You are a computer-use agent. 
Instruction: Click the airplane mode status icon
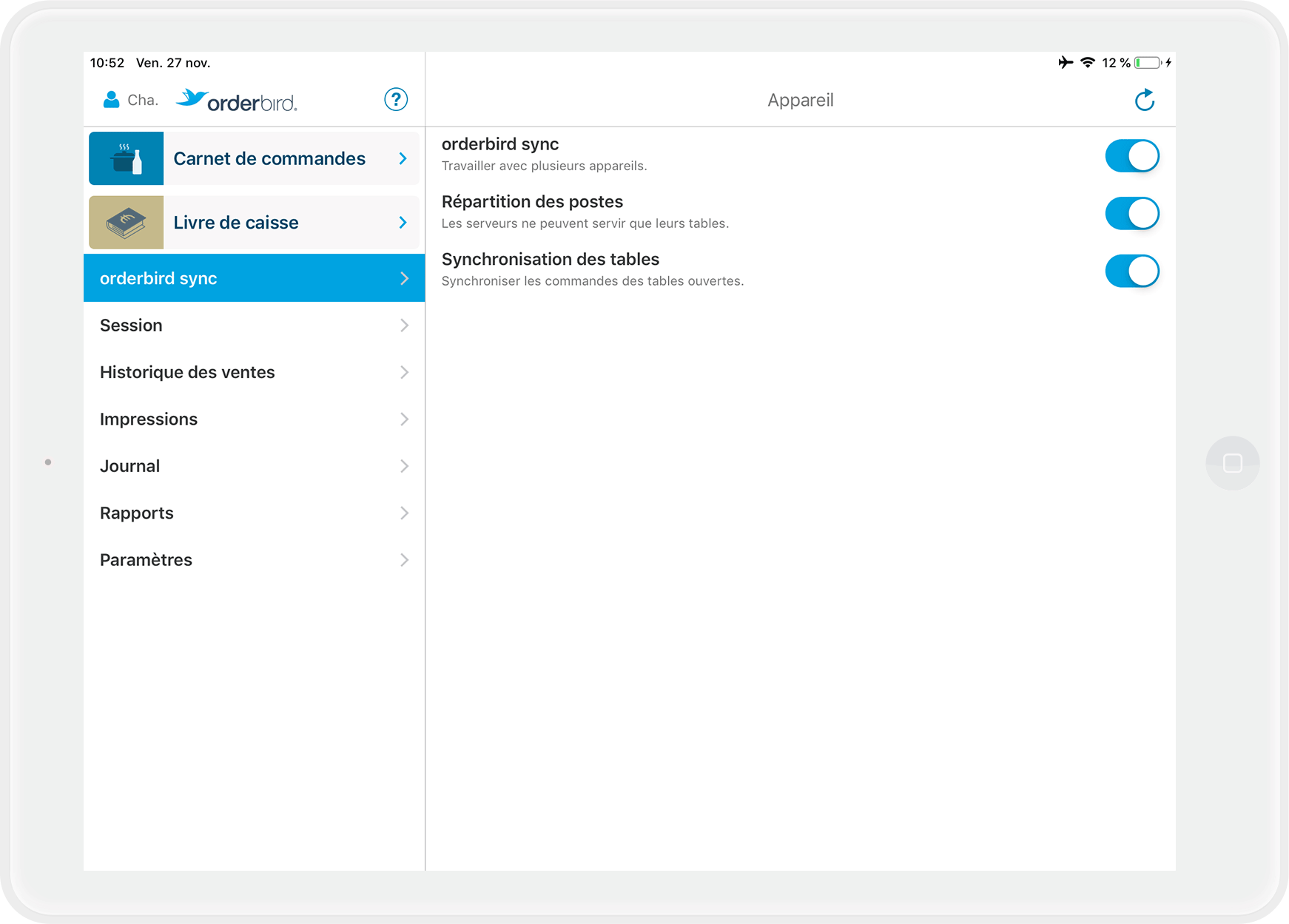[1066, 62]
